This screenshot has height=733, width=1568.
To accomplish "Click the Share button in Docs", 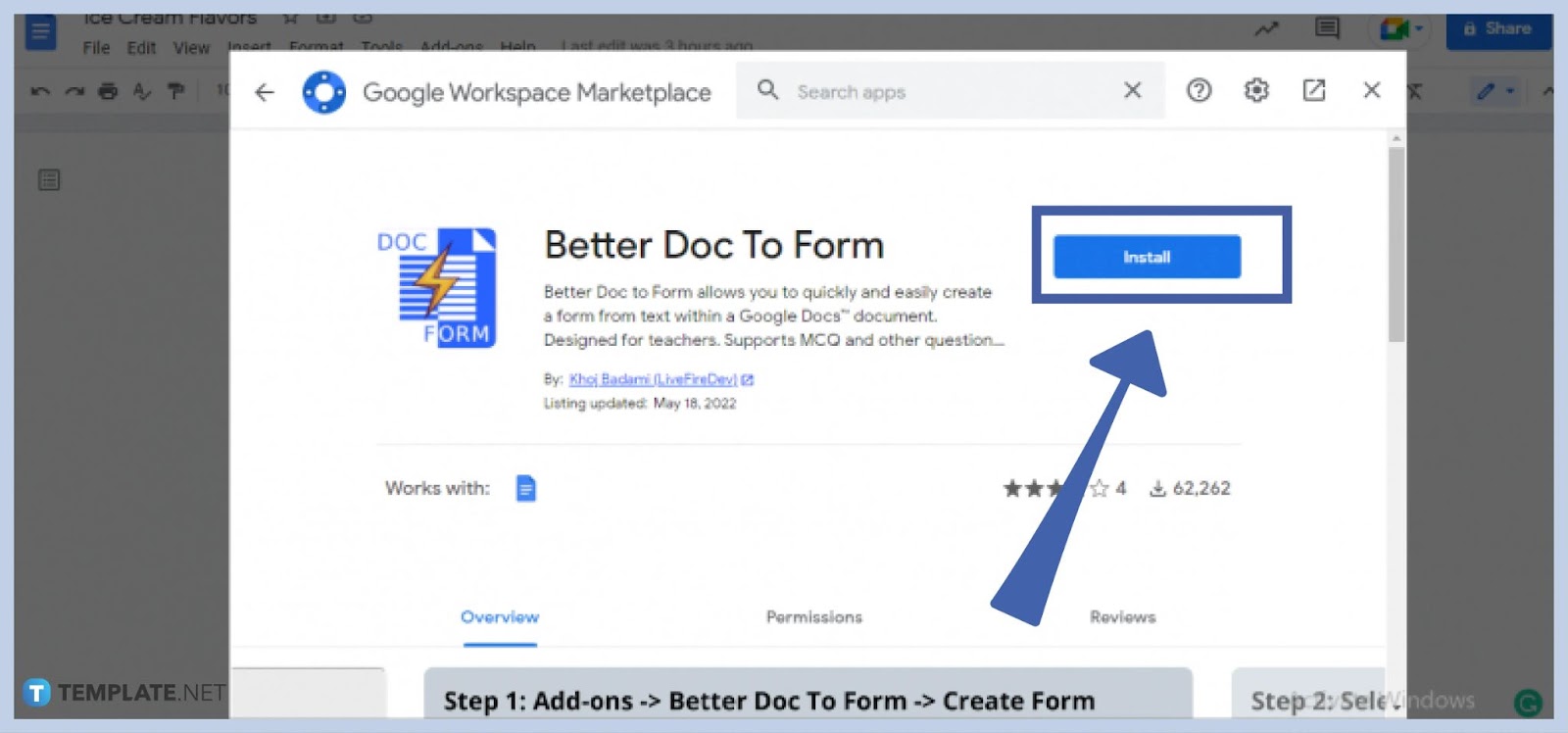I will (1497, 29).
